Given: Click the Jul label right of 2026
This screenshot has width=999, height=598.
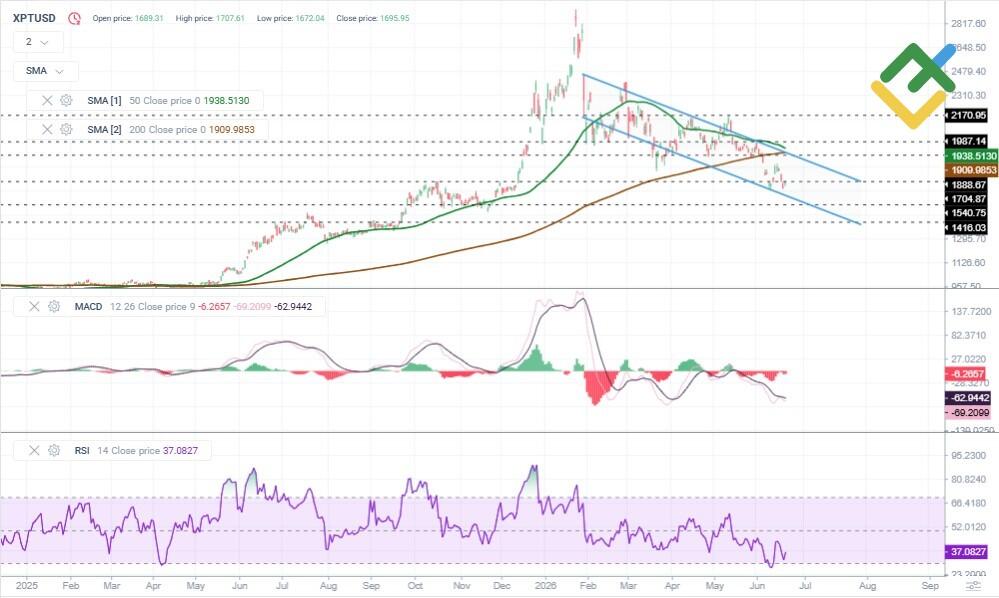Looking at the screenshot, I should pos(805,585).
